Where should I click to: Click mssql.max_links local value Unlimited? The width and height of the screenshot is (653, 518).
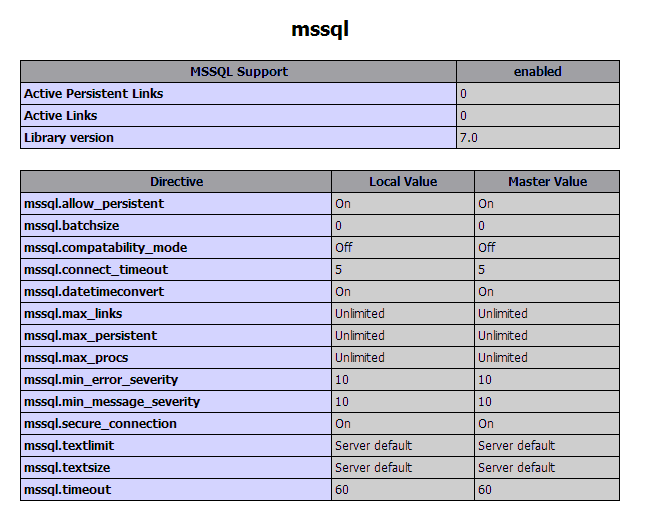point(360,314)
